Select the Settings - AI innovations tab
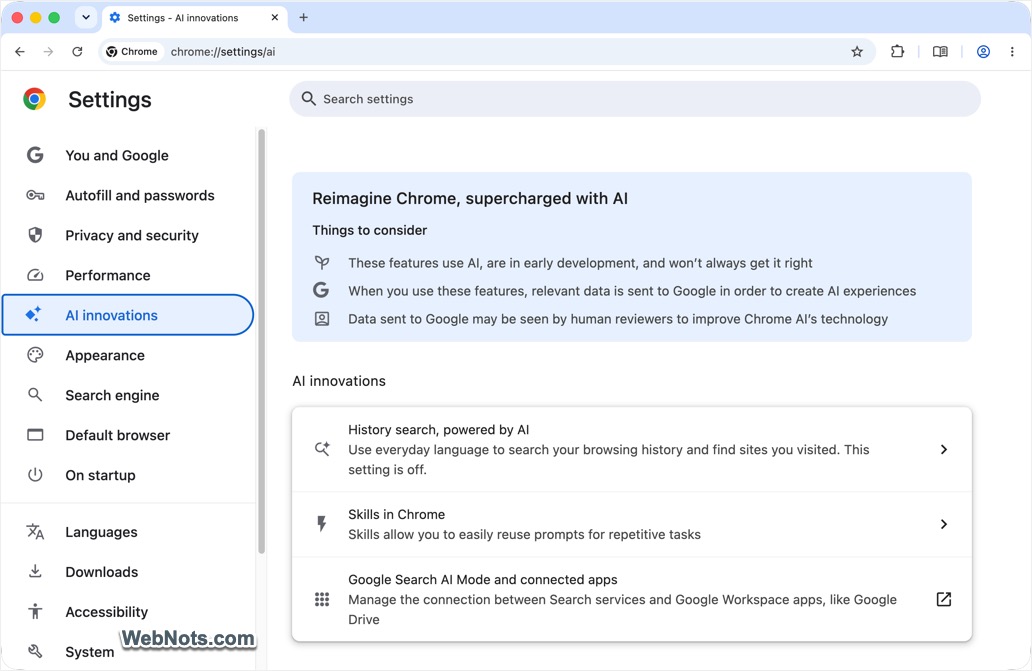1032x671 pixels. tap(195, 18)
